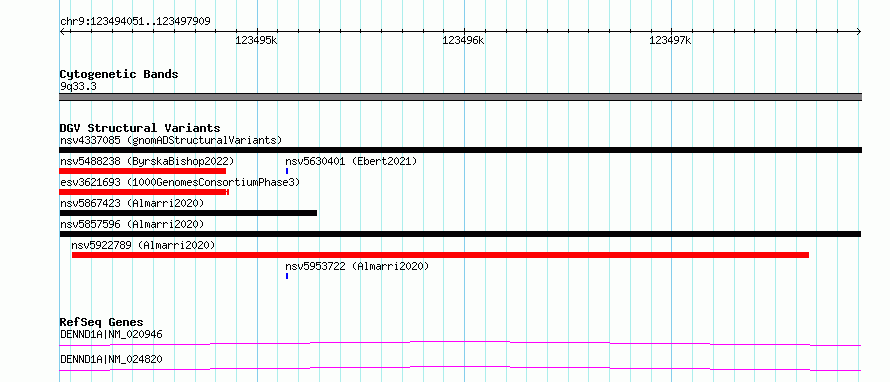
Task: Click the 9q33.3 band label
Action: [78, 87]
